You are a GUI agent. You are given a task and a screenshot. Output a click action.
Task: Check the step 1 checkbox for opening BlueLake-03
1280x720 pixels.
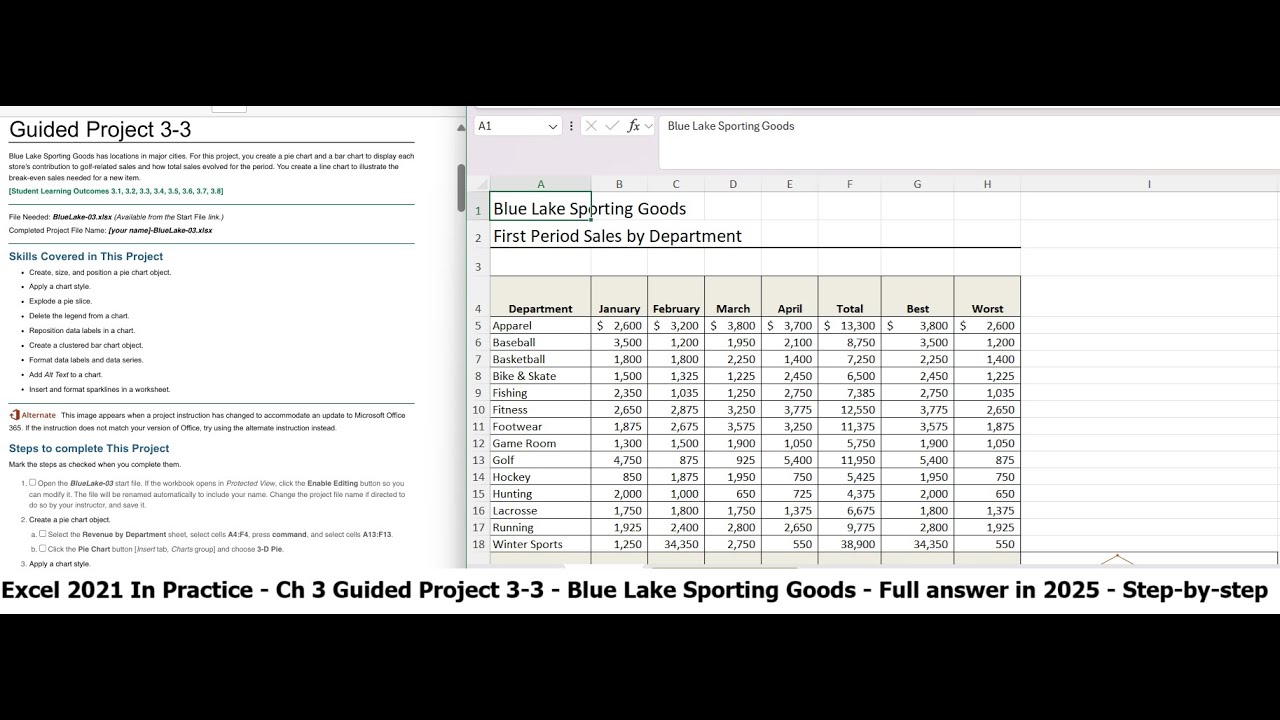coord(32,482)
